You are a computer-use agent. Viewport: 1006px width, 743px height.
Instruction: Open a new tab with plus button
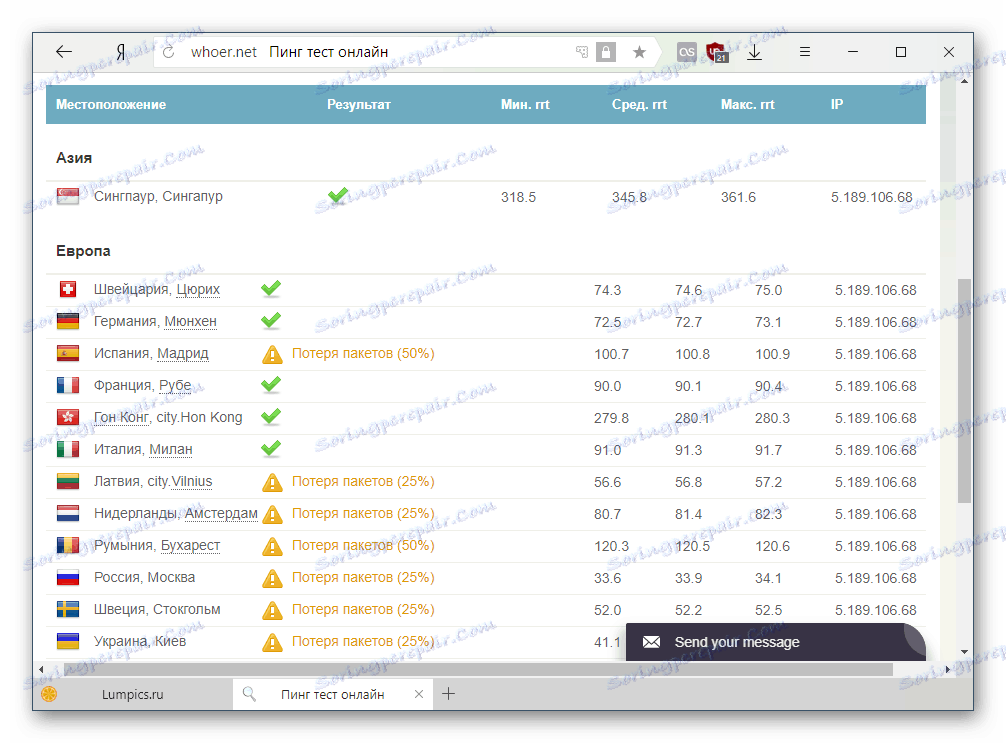448,694
